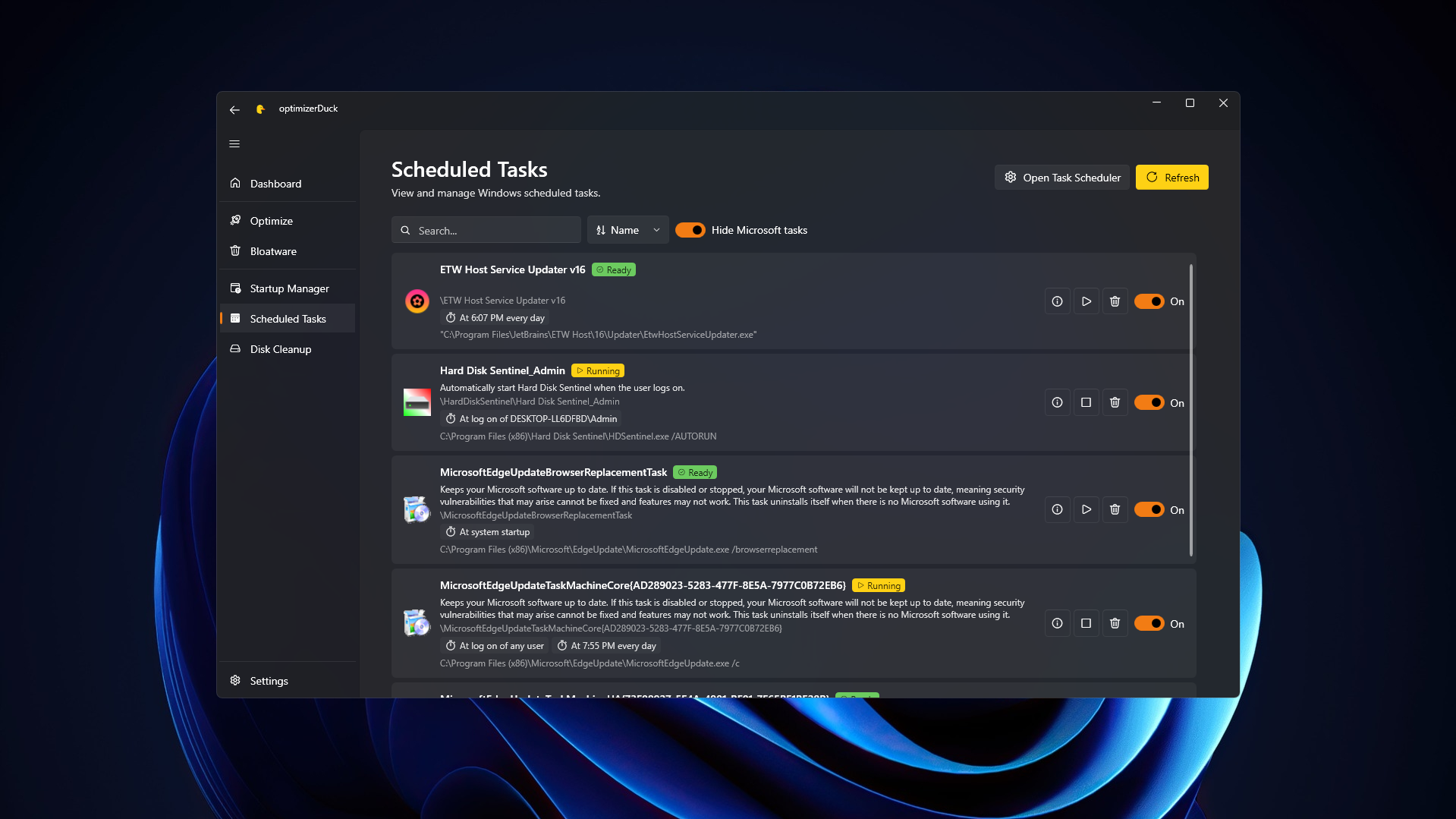This screenshot has height=819, width=1456.
Task: Click the Running badge on MicrosoftEdgeUpdateTaskMachineCore
Action: [x=879, y=586]
